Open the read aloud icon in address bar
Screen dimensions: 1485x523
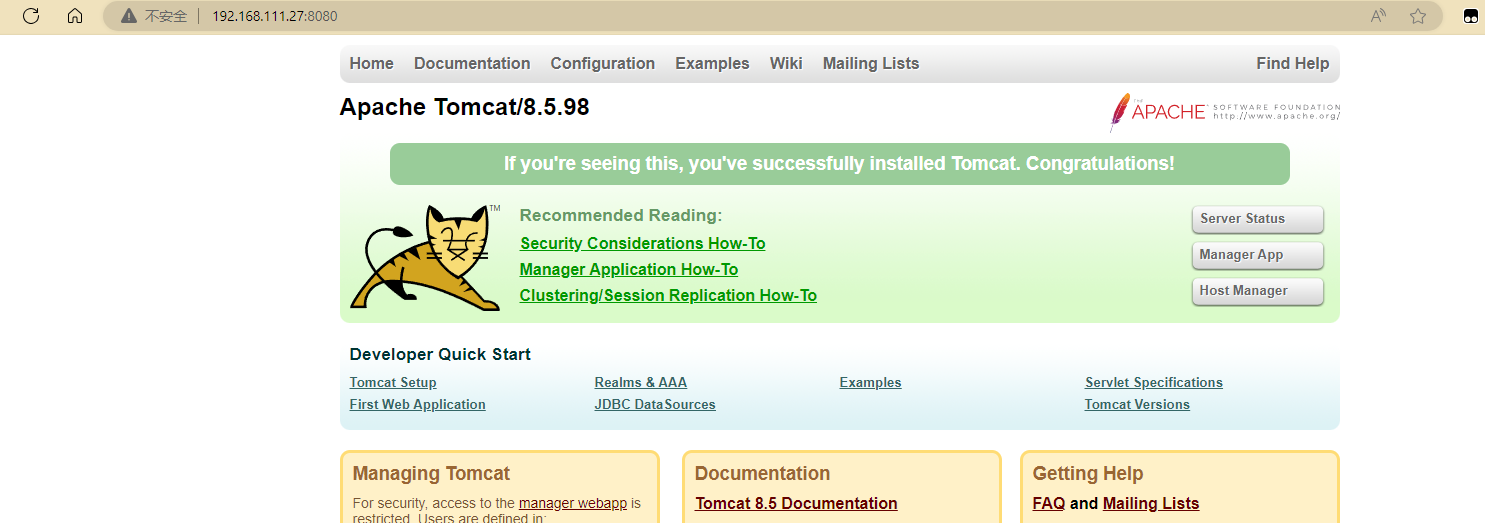point(1378,16)
